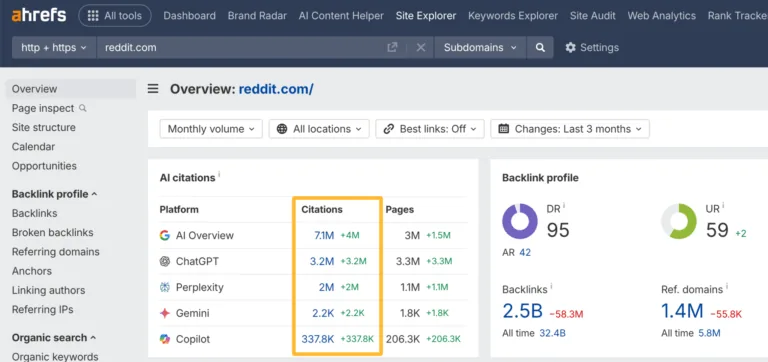The image size is (768, 362).
Task: Click the info icon next to Backlinks
Action: (552, 286)
